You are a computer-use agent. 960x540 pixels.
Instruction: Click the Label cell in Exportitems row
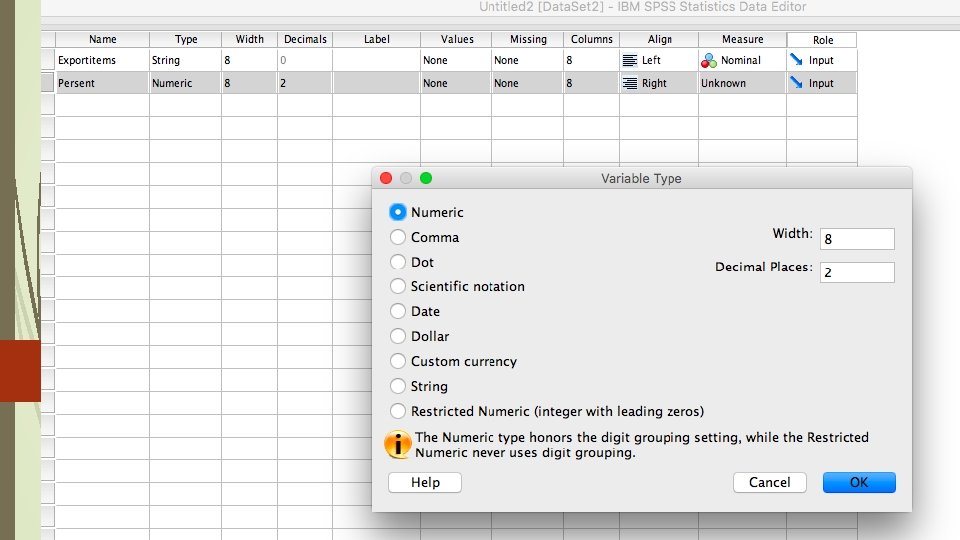click(377, 60)
